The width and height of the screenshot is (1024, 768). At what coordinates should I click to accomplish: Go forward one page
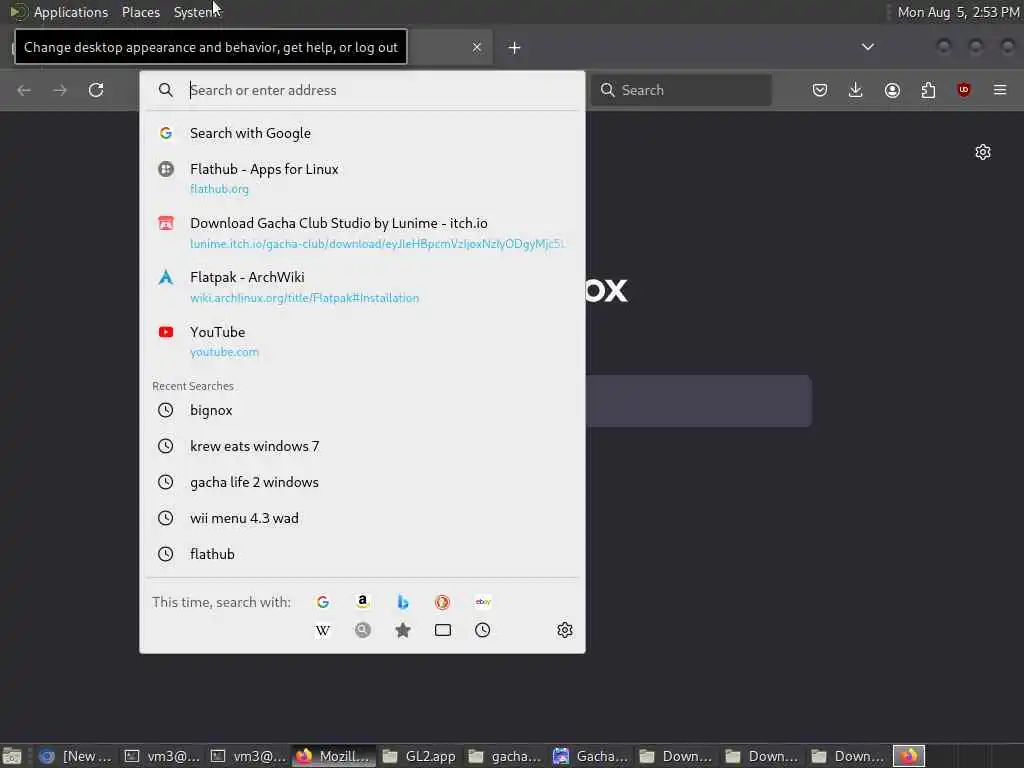pyautogui.click(x=60, y=90)
